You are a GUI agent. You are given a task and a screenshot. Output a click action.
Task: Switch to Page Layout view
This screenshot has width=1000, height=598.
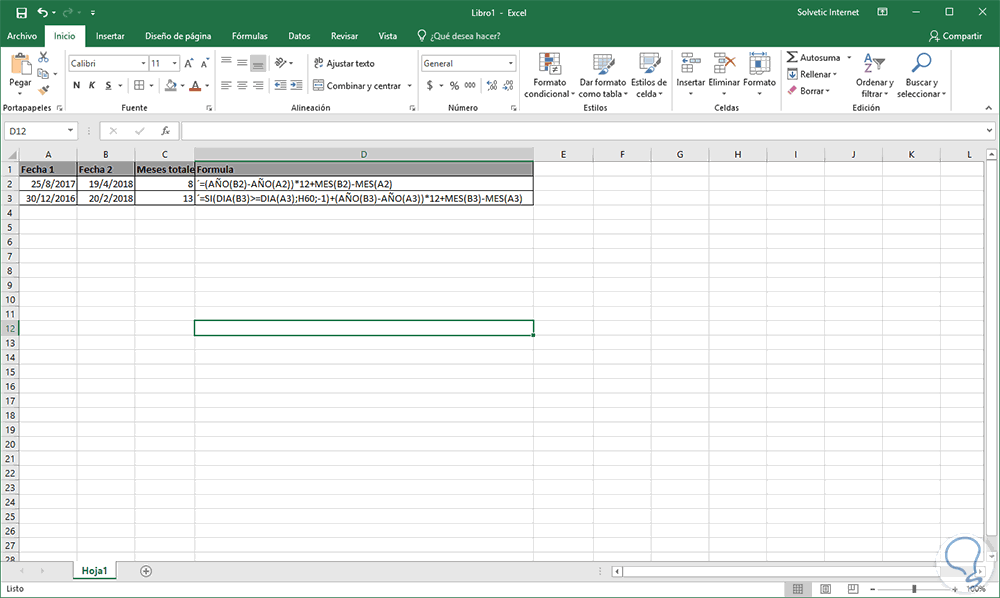[825, 589]
